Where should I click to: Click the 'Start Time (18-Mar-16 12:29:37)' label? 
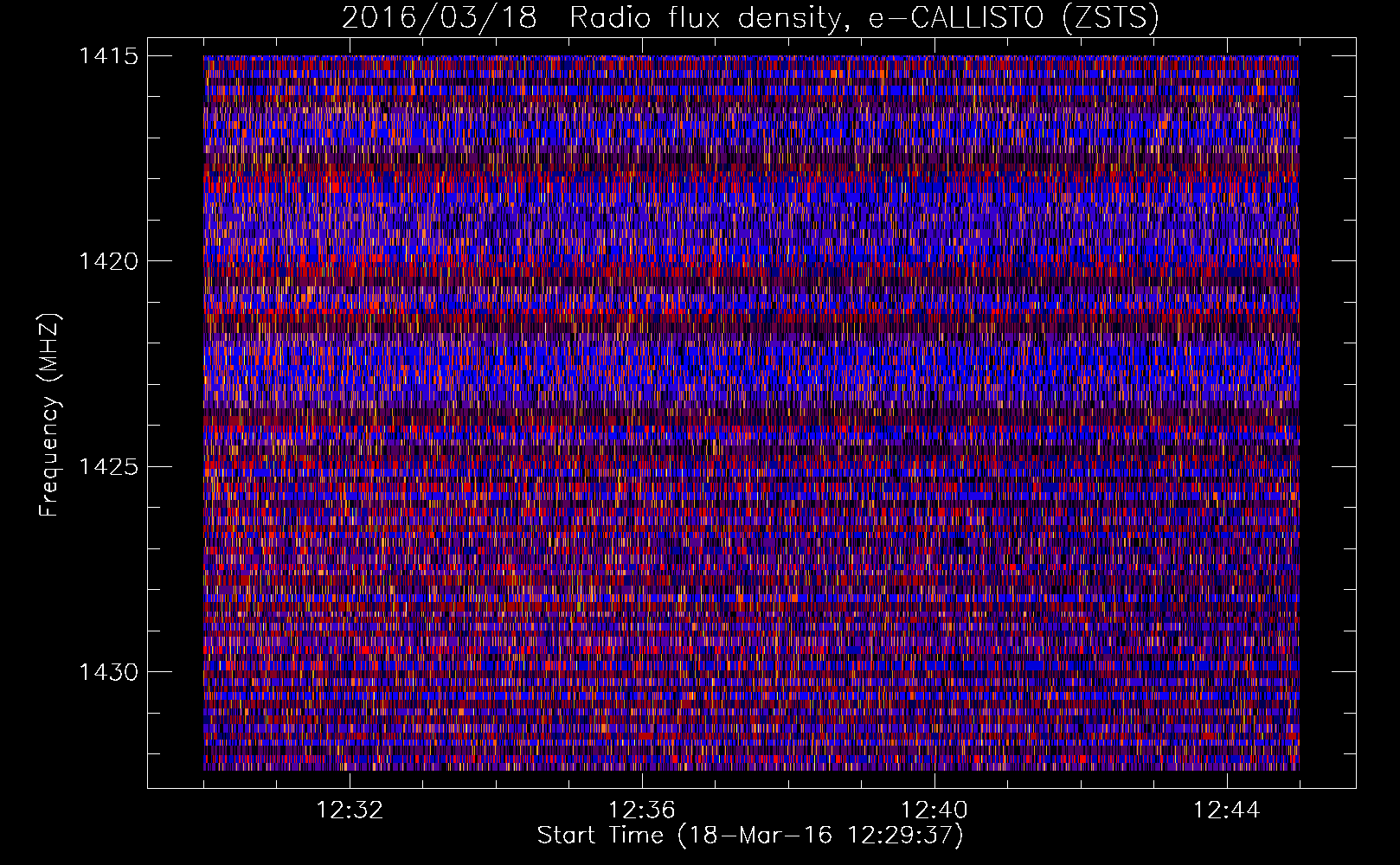click(x=750, y=836)
